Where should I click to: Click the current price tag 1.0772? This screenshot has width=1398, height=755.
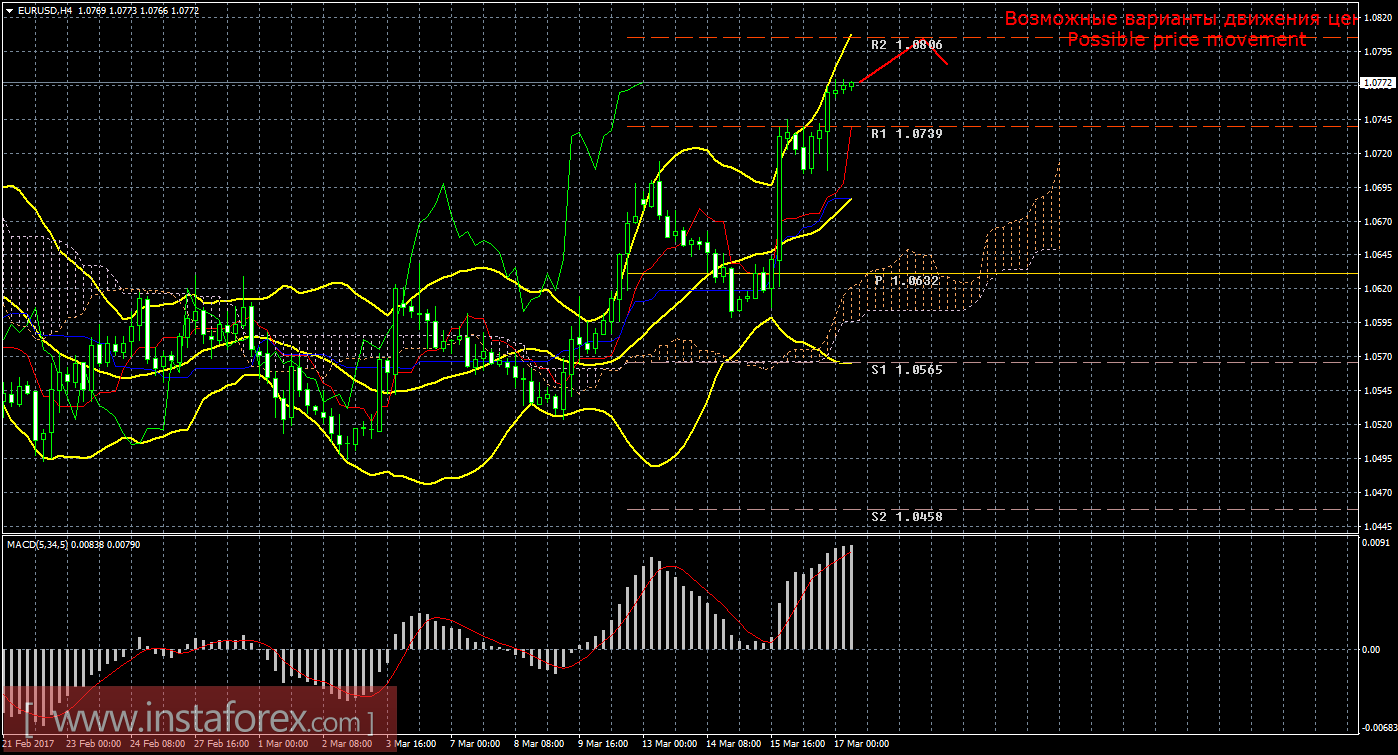(x=1377, y=83)
